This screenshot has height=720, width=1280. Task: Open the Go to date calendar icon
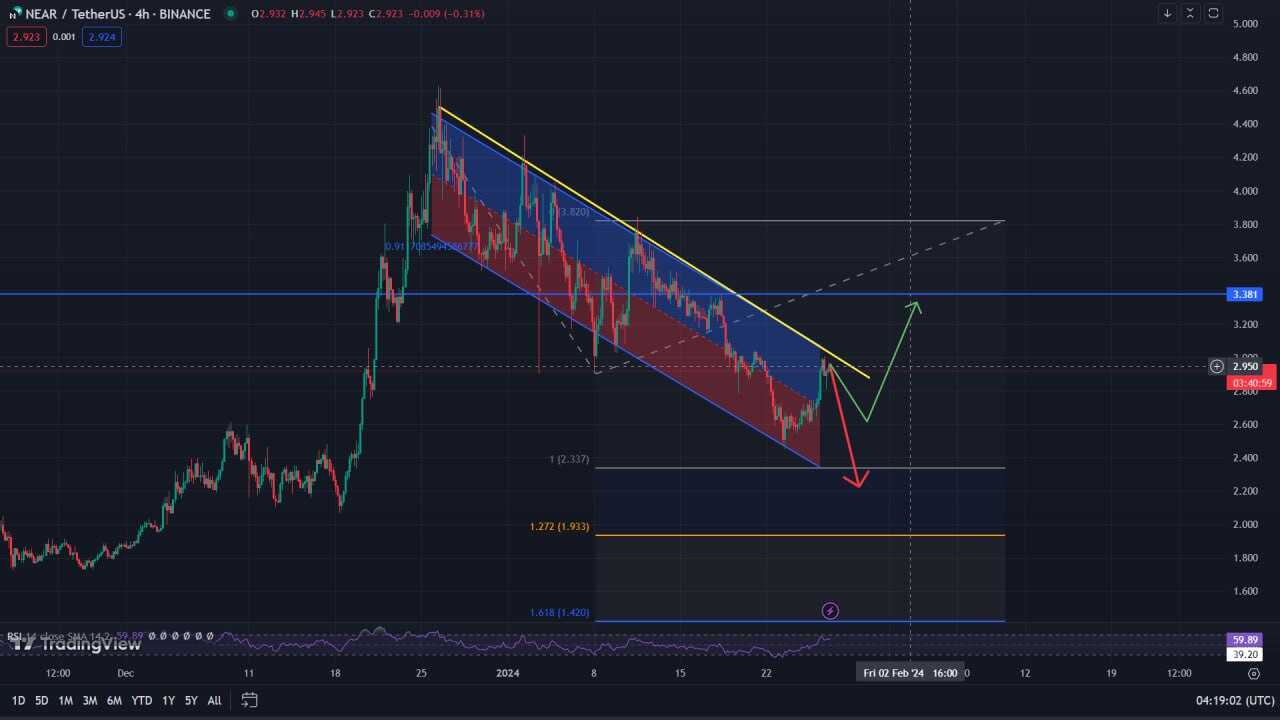click(x=249, y=700)
